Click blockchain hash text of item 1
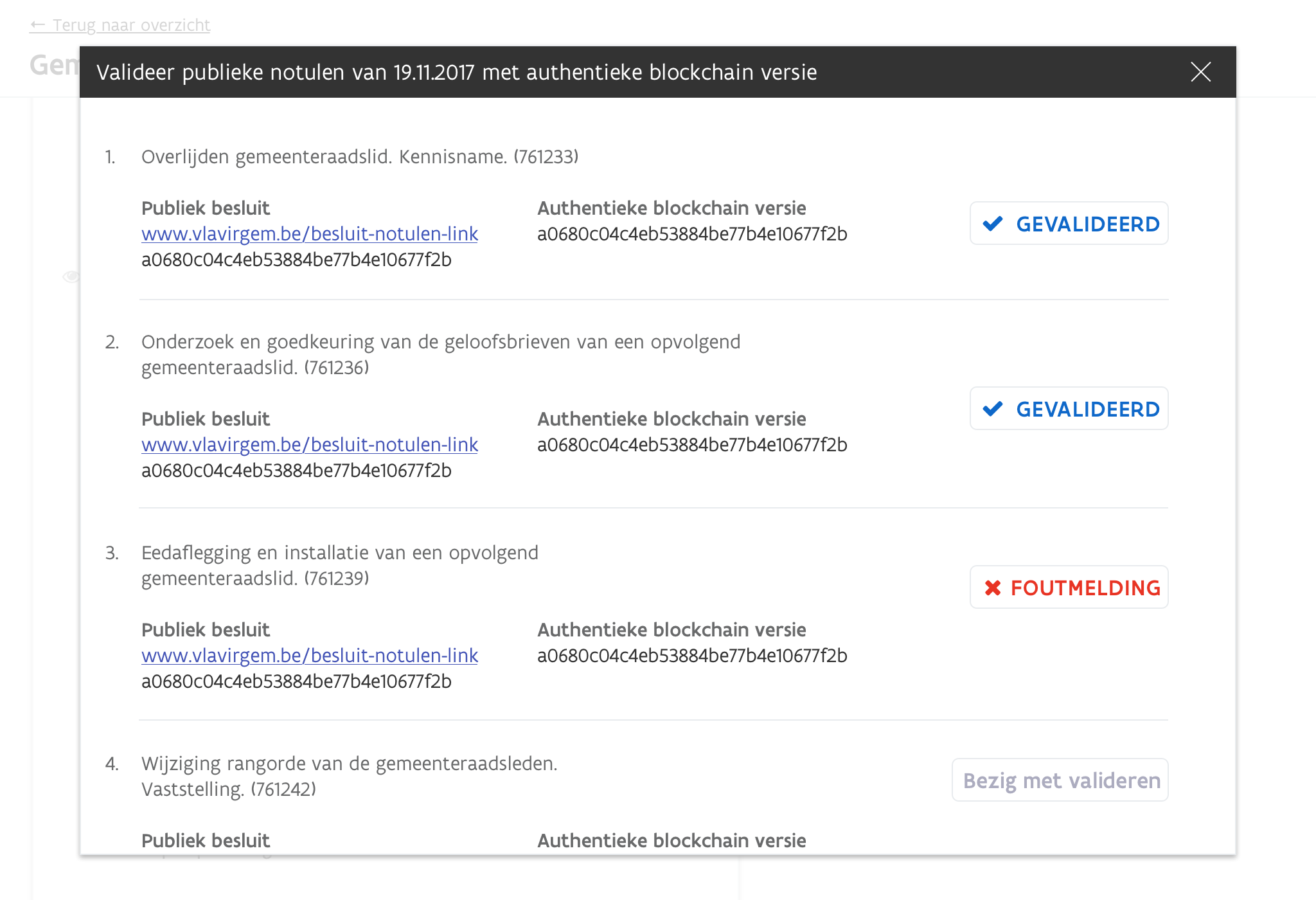Screen dimensions: 1316x900 (x=692, y=234)
